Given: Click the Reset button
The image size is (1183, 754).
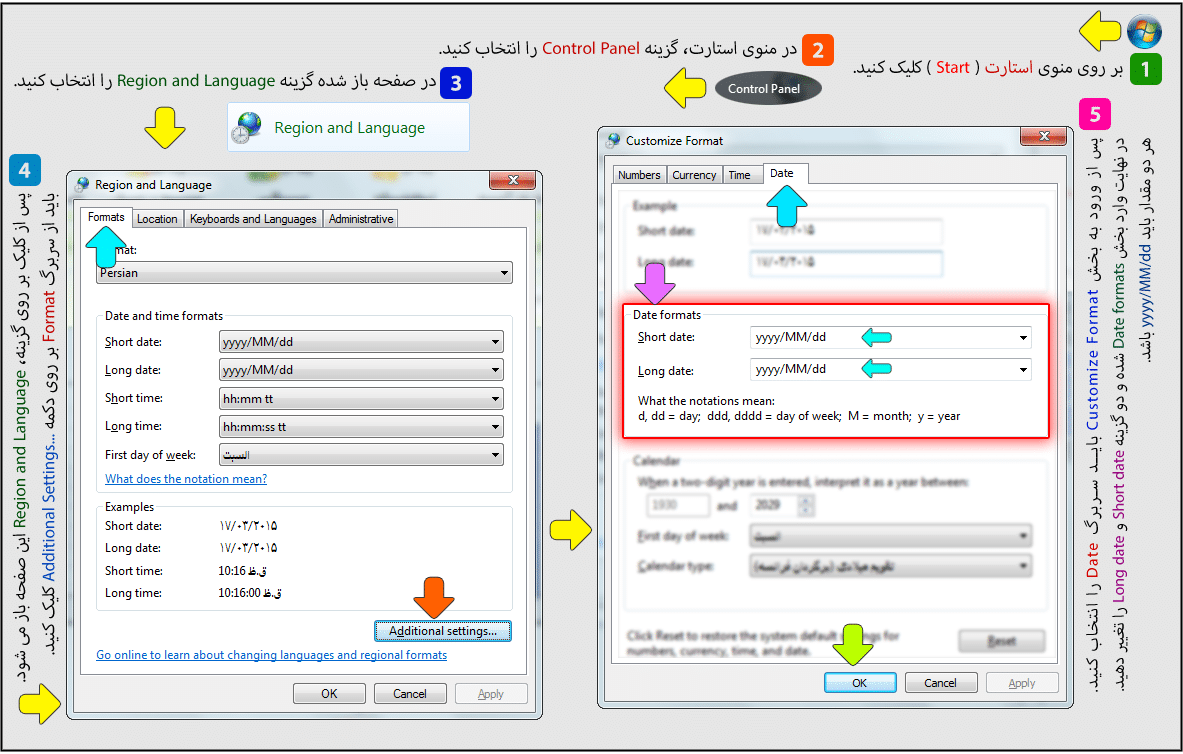Looking at the screenshot, I should tap(1001, 641).
